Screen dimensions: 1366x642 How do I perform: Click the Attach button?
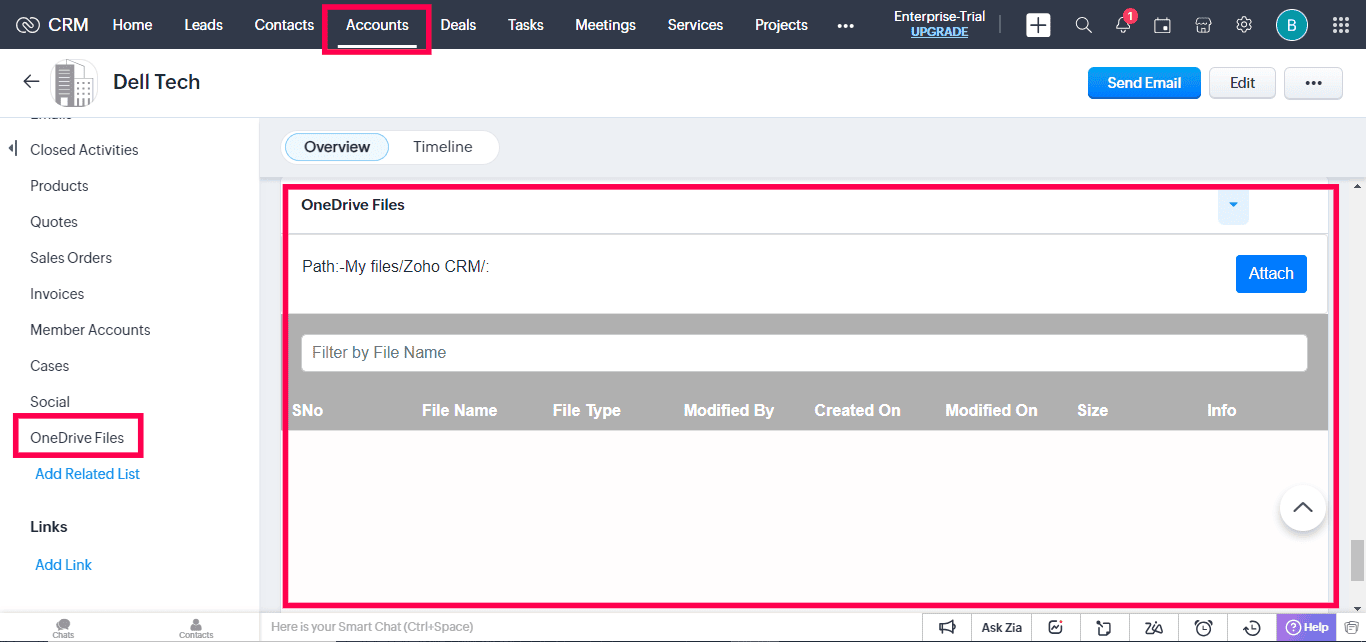coord(1271,274)
